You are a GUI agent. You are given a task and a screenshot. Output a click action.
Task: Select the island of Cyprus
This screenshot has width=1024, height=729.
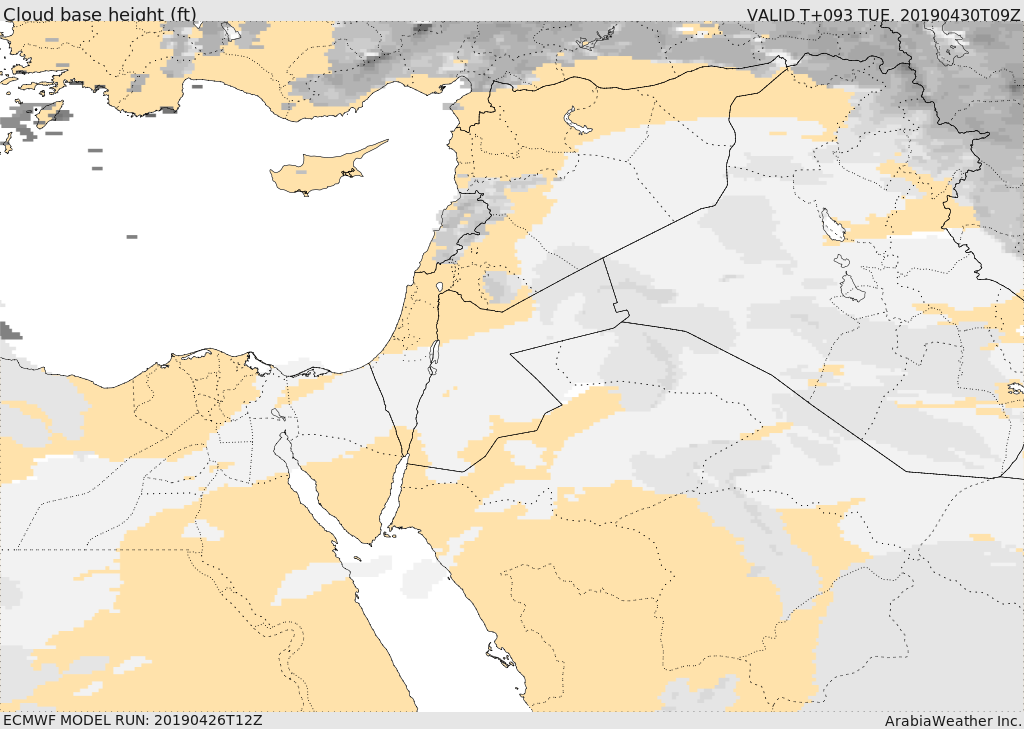tap(318, 172)
